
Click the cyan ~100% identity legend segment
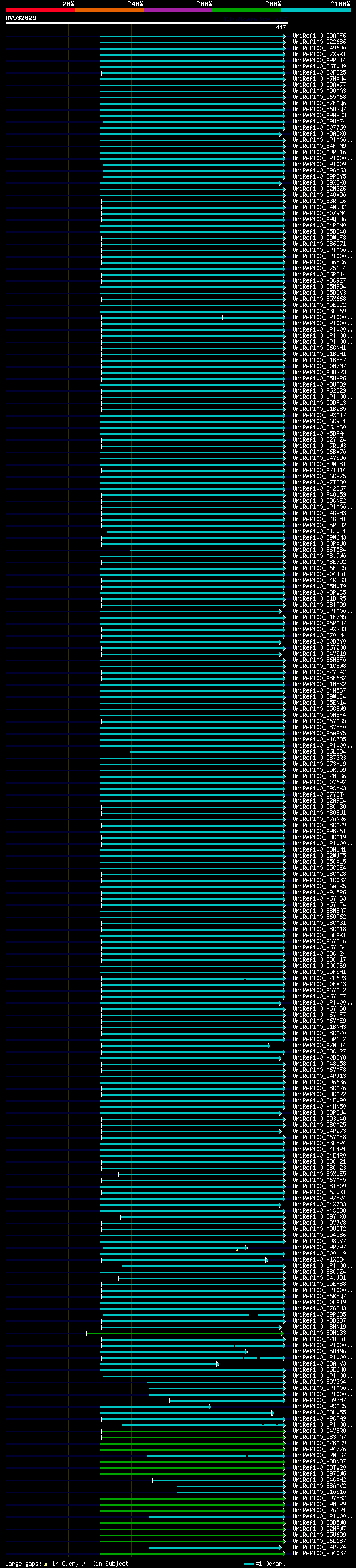point(317,11)
